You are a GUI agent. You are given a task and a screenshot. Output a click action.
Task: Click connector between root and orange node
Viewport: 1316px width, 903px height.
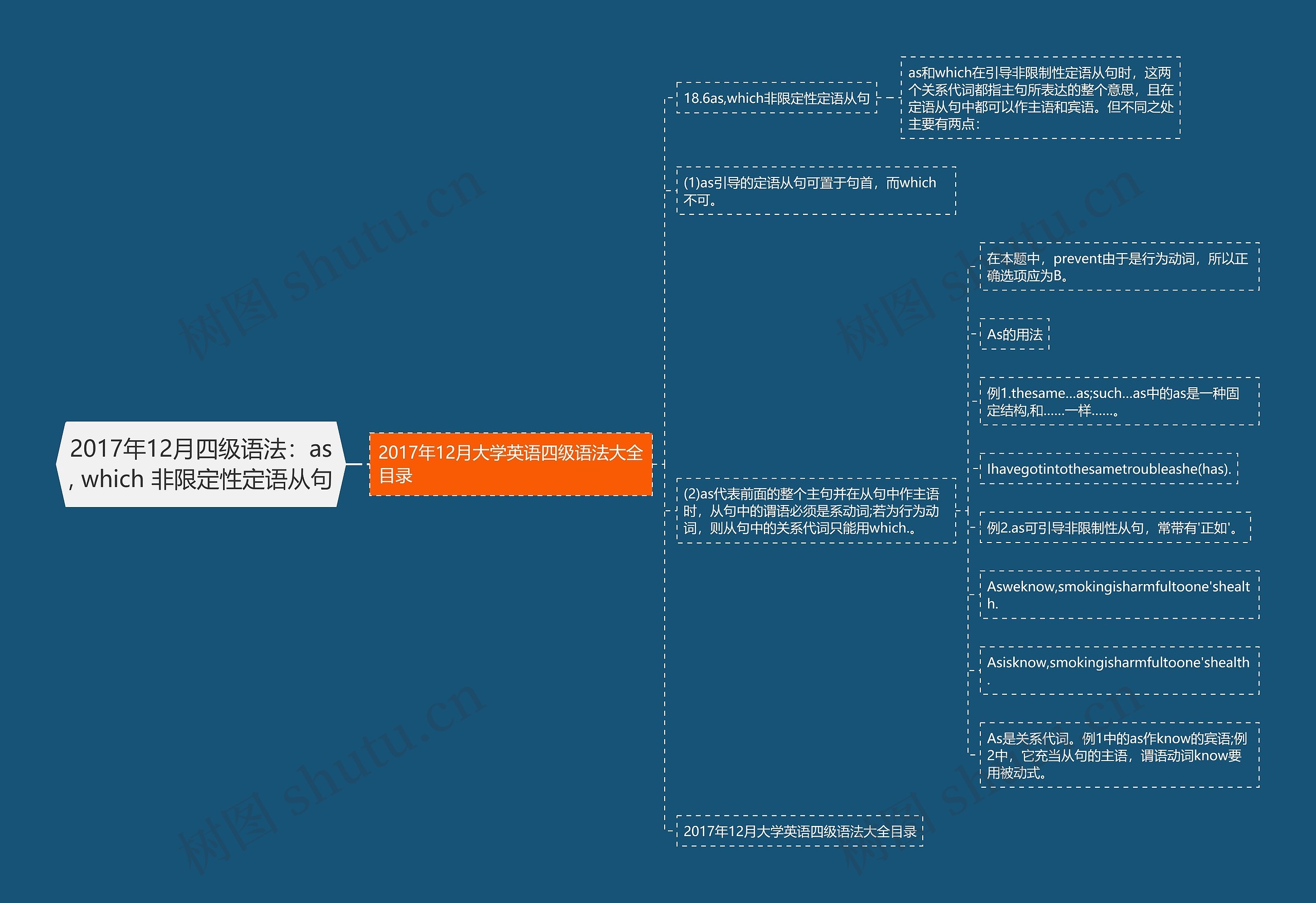pyautogui.click(x=355, y=464)
